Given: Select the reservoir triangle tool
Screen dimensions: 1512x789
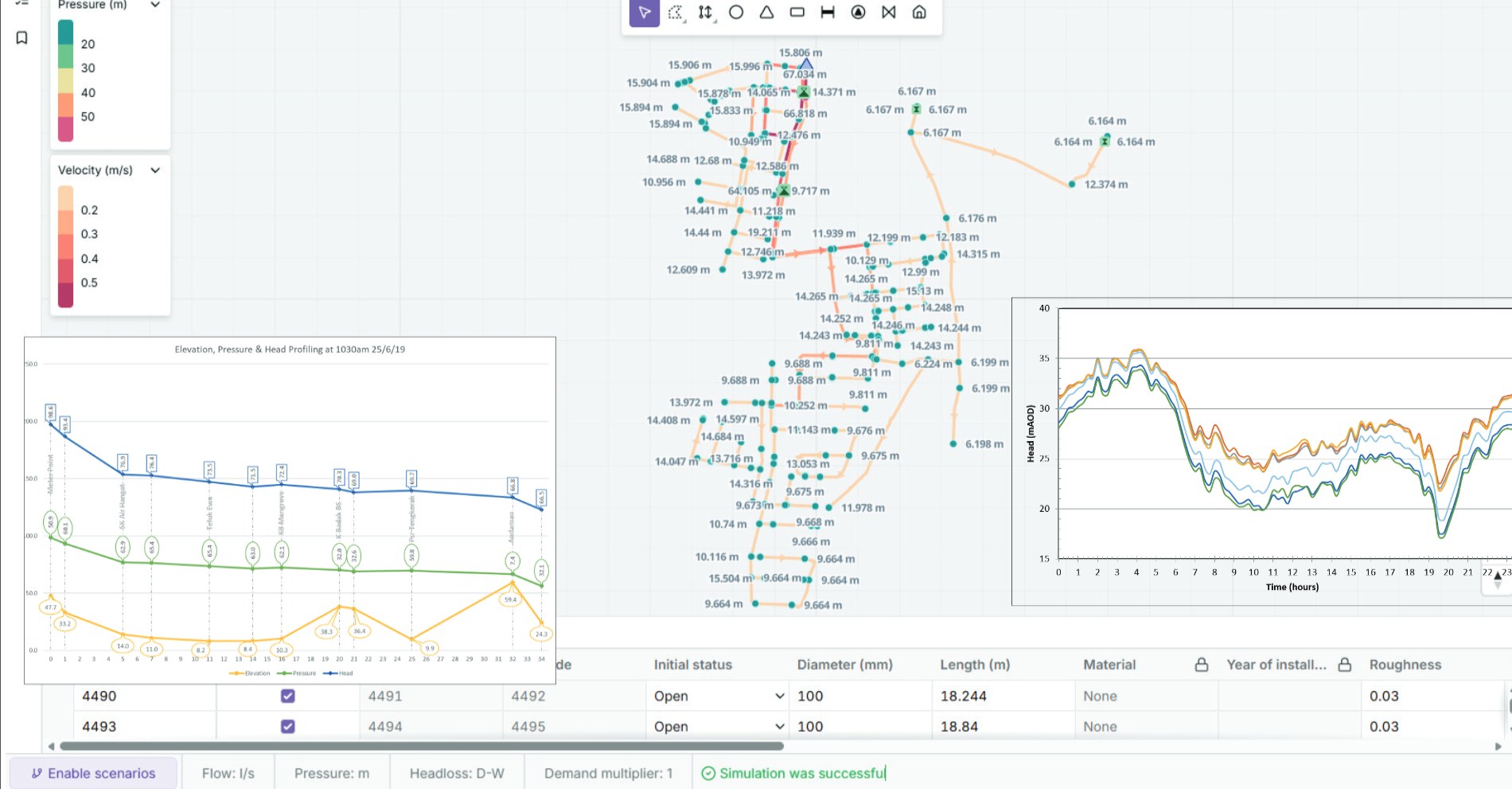Looking at the screenshot, I should 766,12.
